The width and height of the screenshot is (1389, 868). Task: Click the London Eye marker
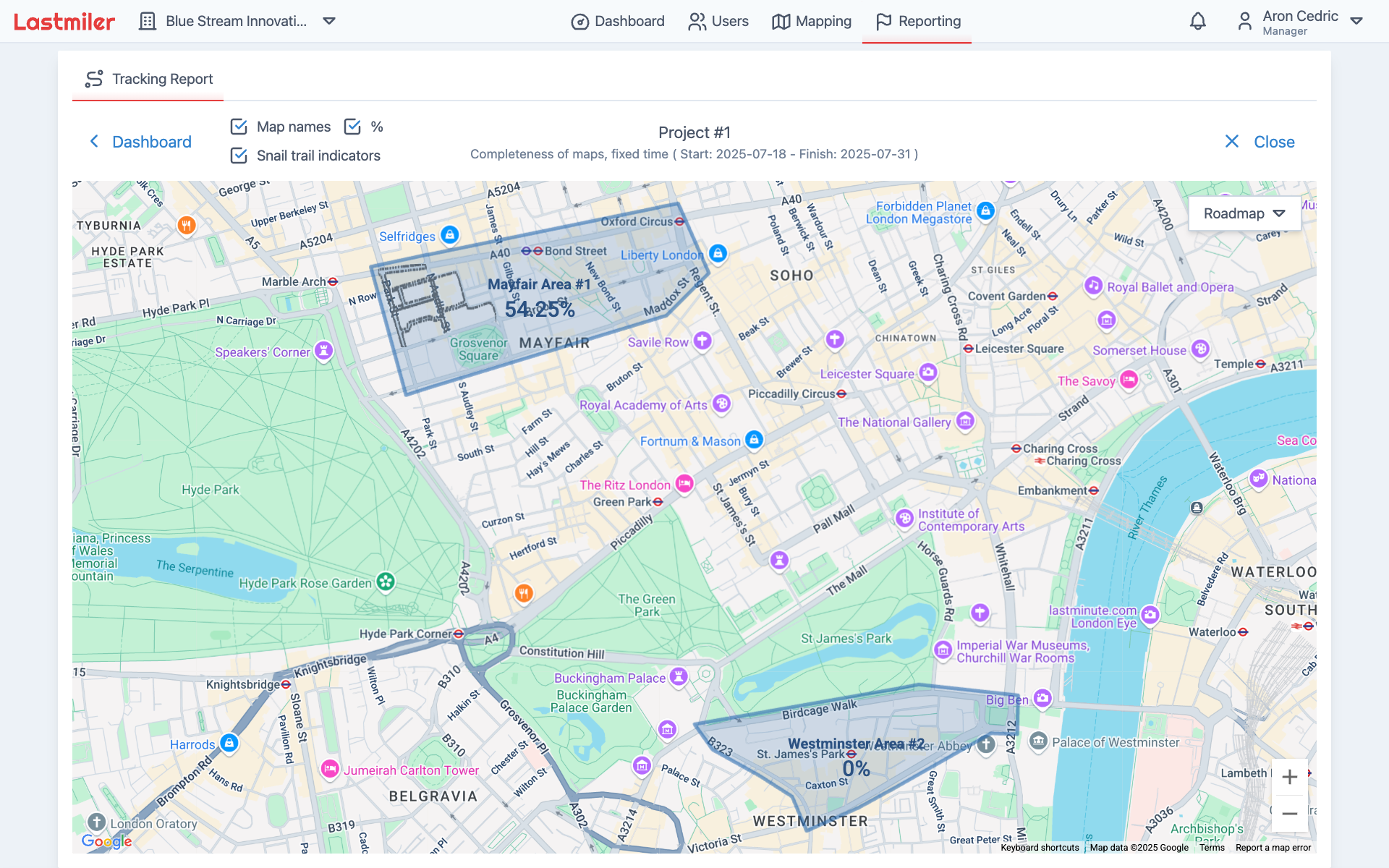(x=1150, y=616)
